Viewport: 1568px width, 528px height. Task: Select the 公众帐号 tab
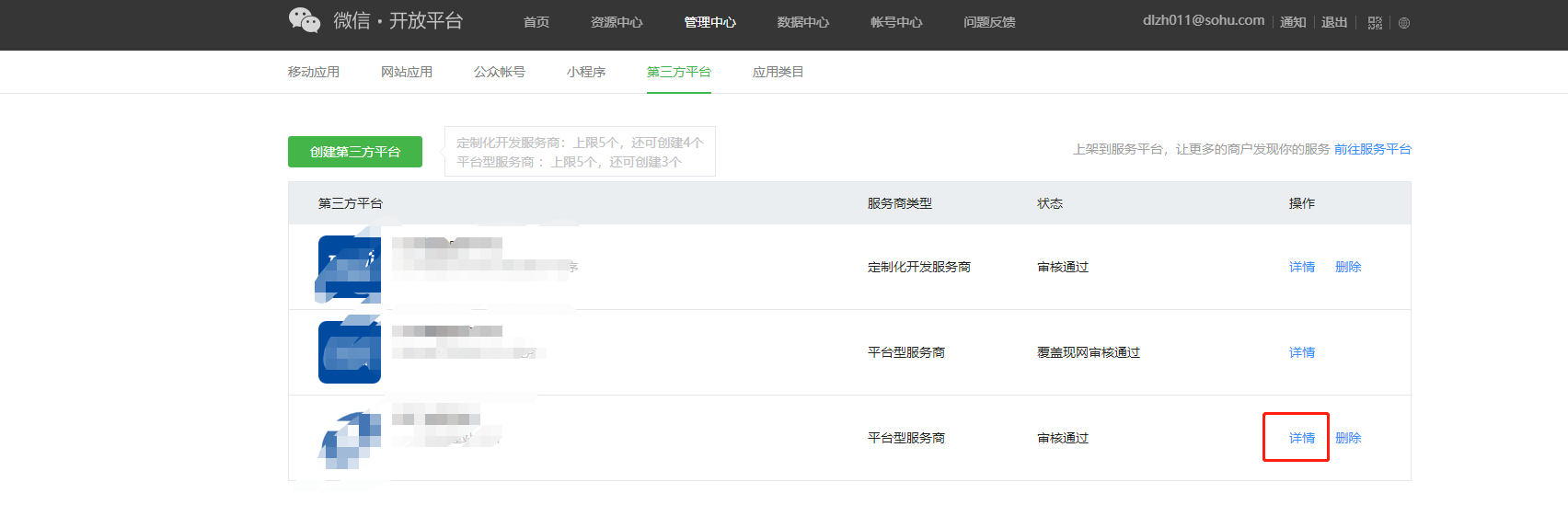coord(500,72)
